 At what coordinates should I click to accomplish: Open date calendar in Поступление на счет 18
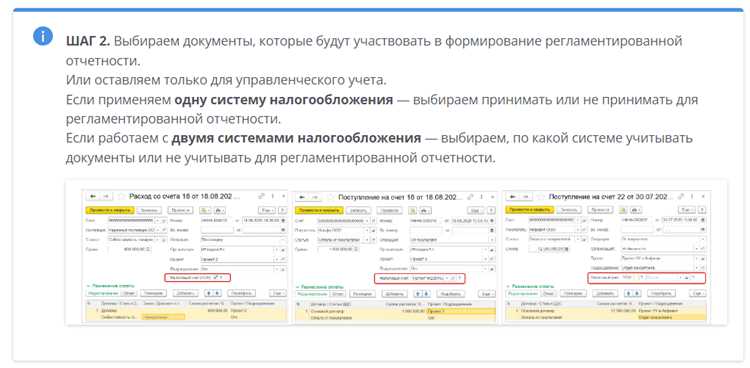point(492,220)
